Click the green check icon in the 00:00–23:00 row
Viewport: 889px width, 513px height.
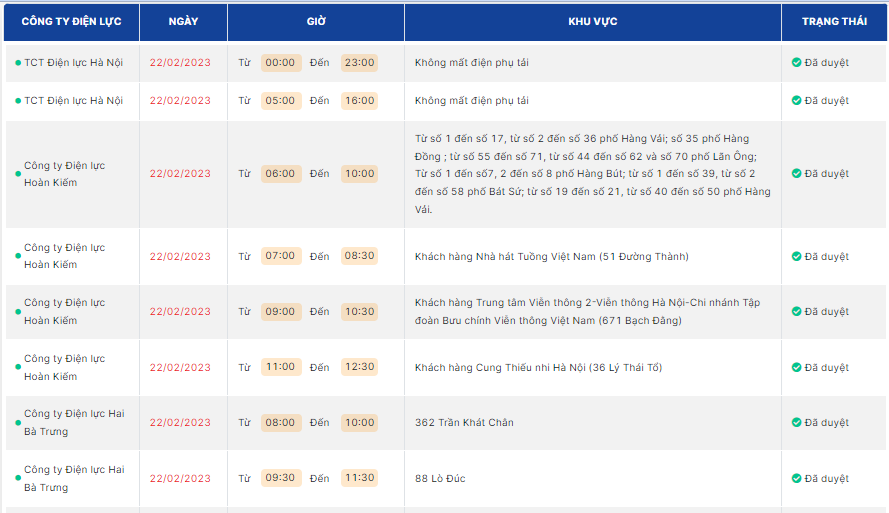796,62
